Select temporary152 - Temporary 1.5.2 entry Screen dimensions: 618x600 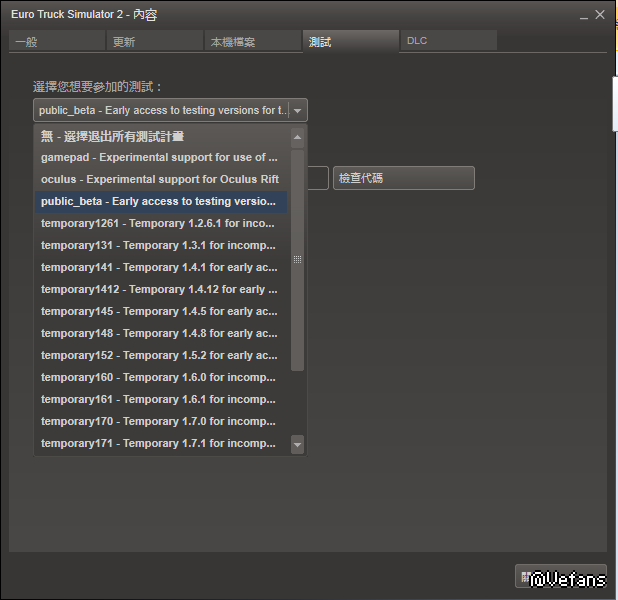[x=161, y=356]
